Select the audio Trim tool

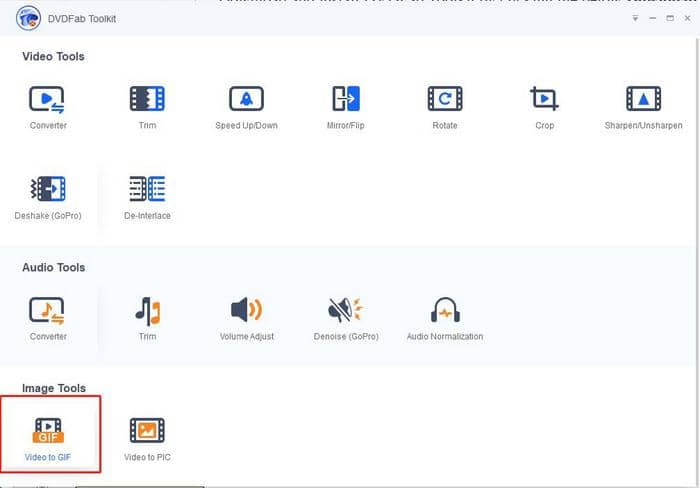point(147,311)
